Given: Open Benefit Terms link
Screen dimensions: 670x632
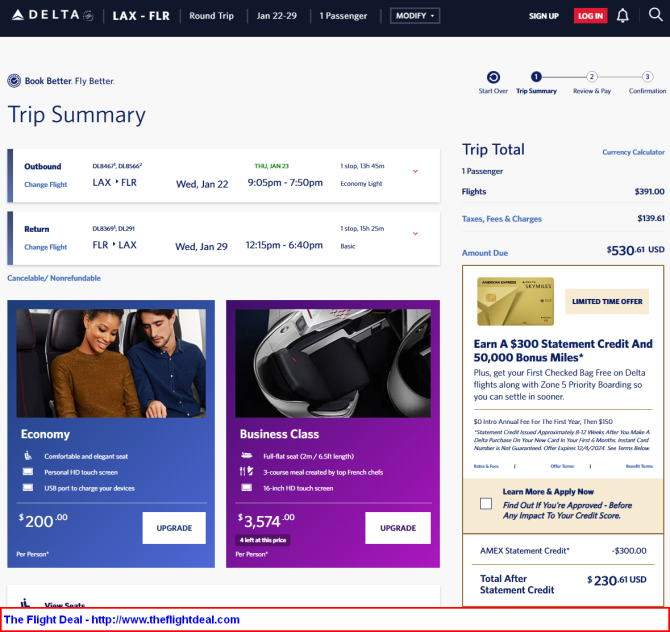Looking at the screenshot, I should [639, 466].
